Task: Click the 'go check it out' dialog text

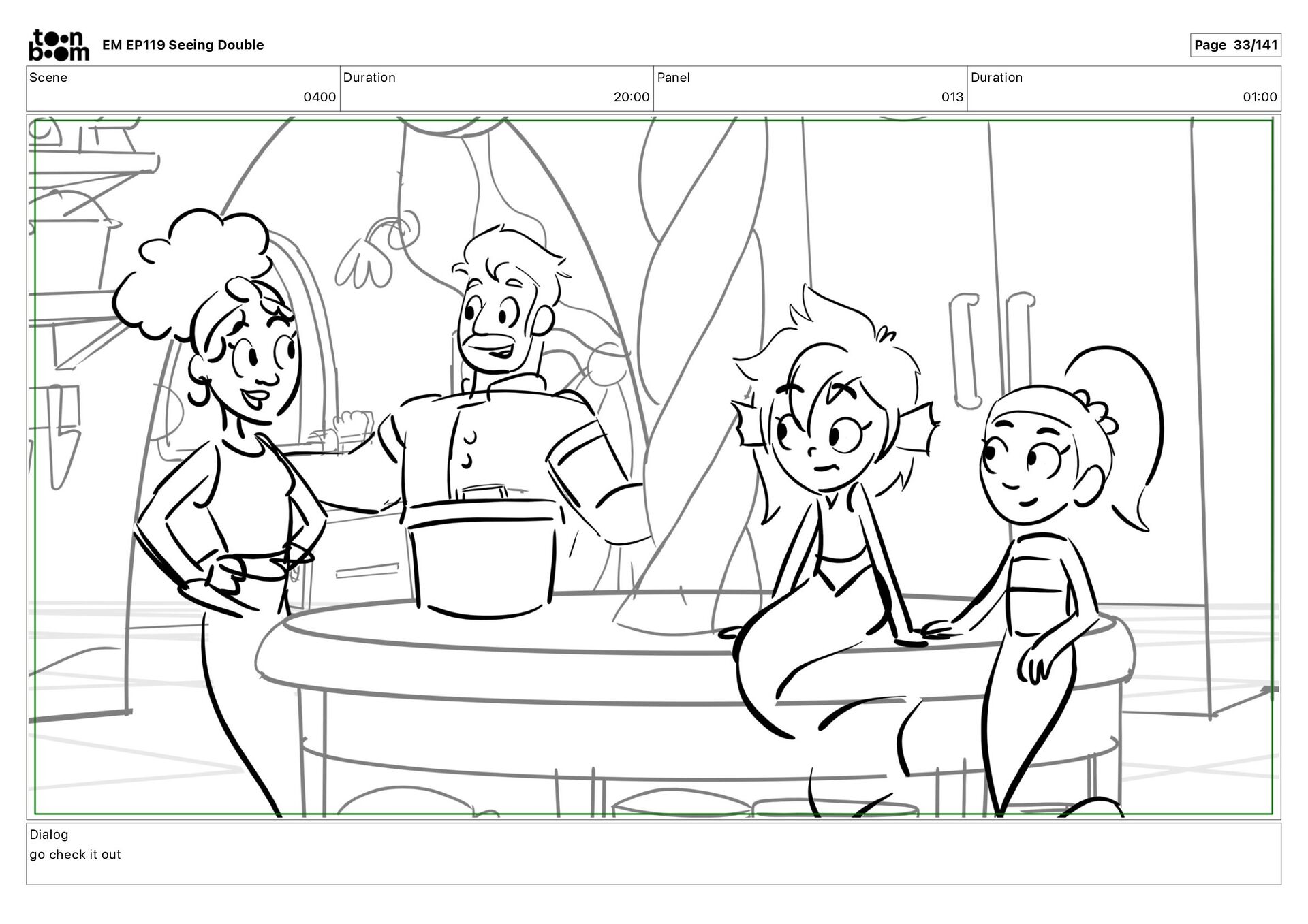Action: click(75, 855)
